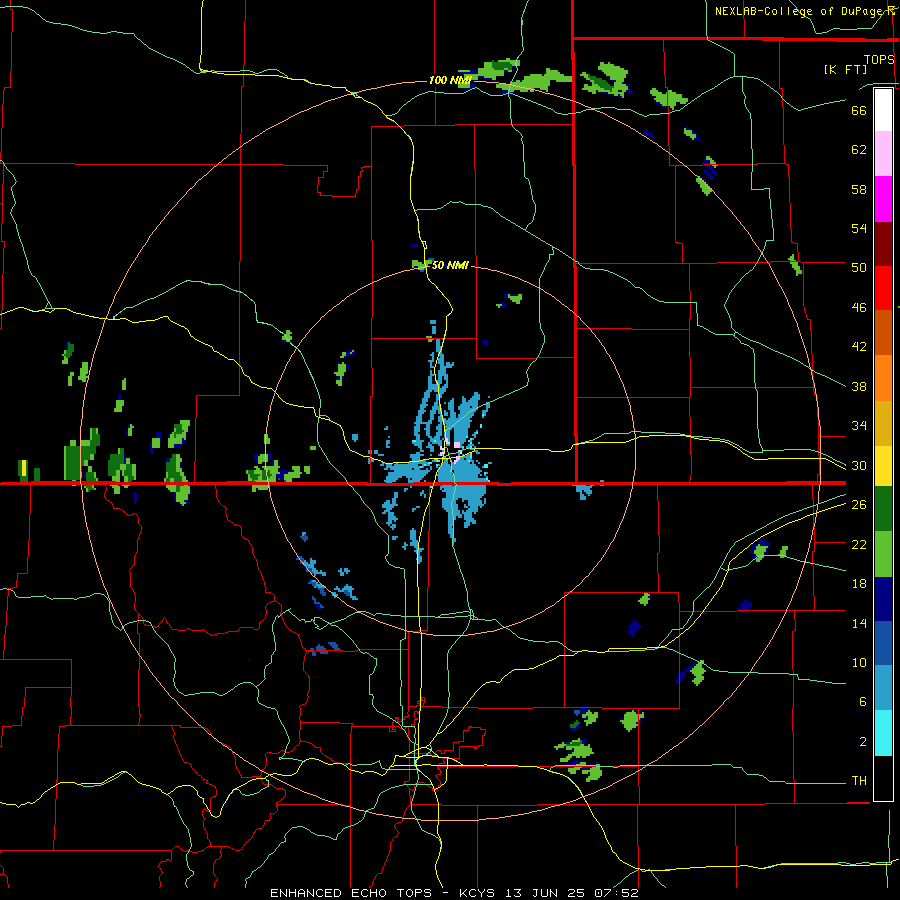The width and height of the screenshot is (900, 900).
Task: Select the 22 legend value
Action: pyautogui.click(x=859, y=544)
